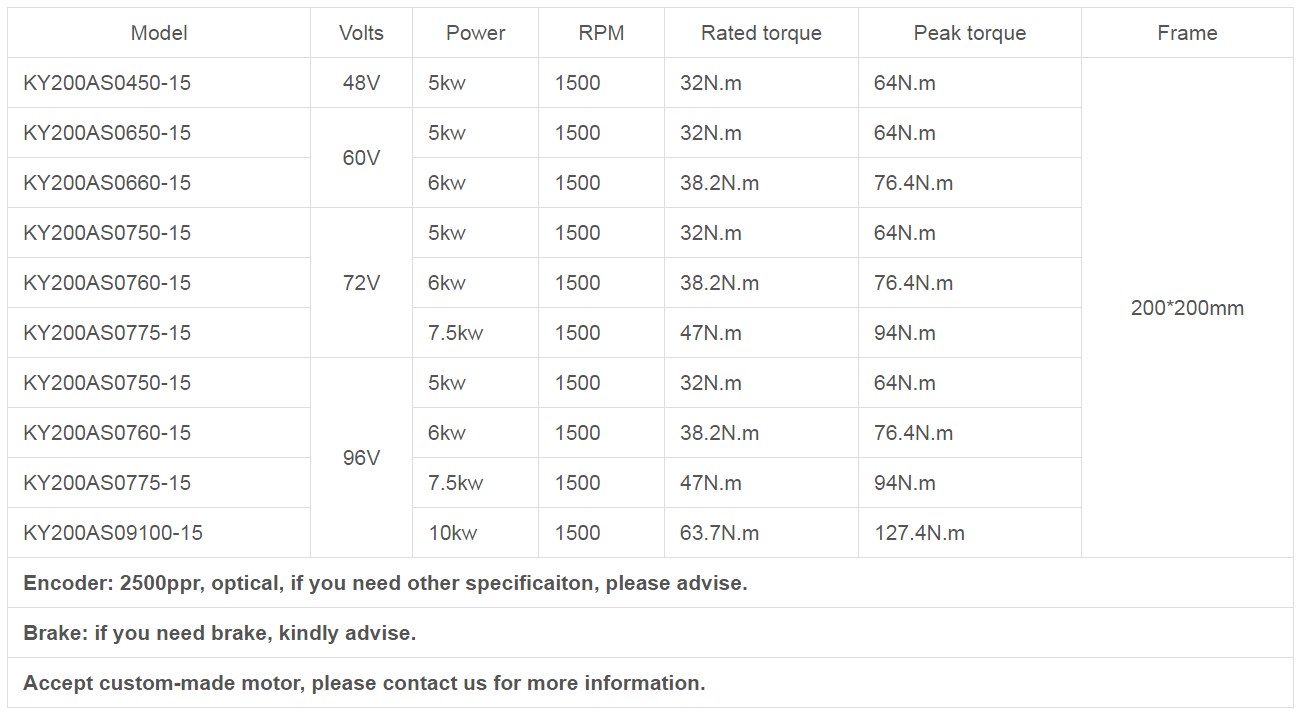Click the 127.4N.m peak torque value
Viewport: 1301px width, 715px height.
(x=919, y=533)
